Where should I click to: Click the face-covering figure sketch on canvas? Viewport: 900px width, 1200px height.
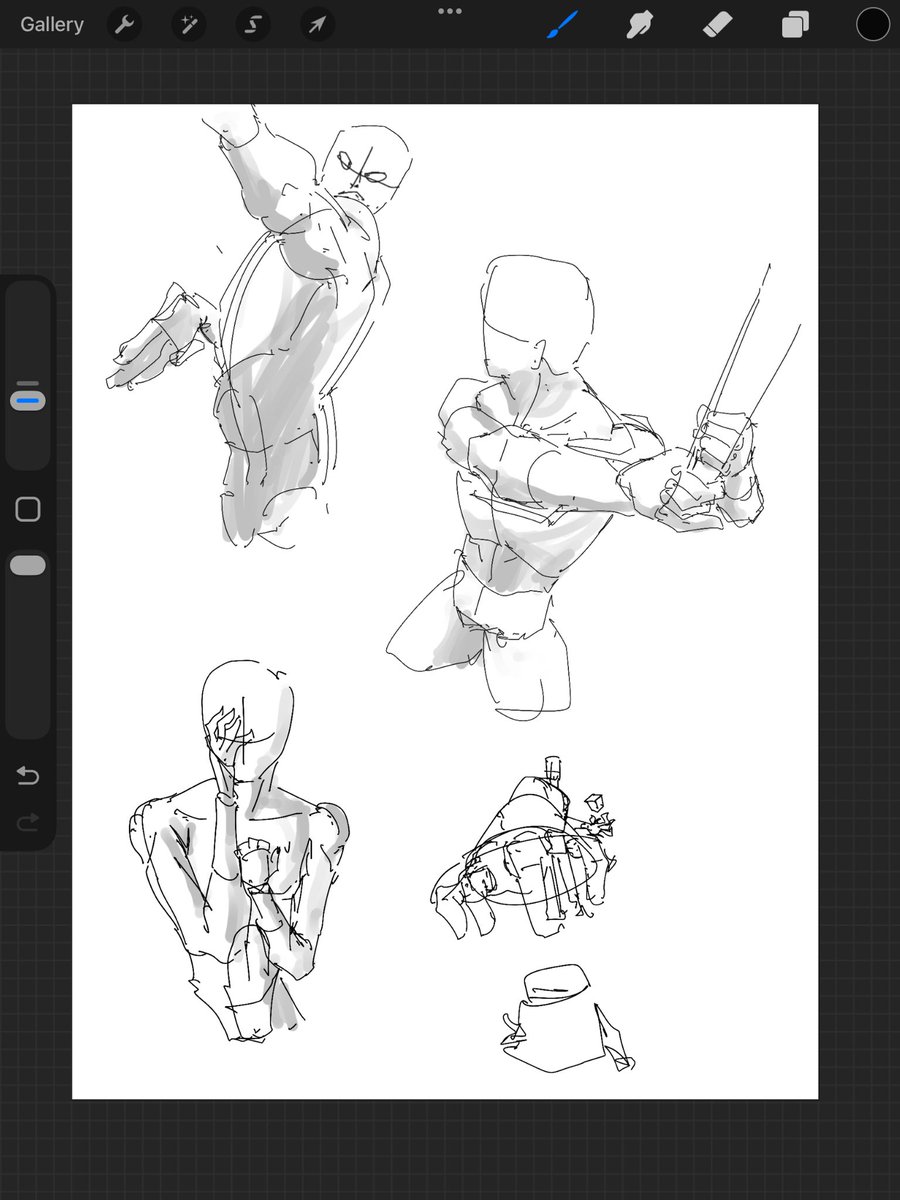240,850
